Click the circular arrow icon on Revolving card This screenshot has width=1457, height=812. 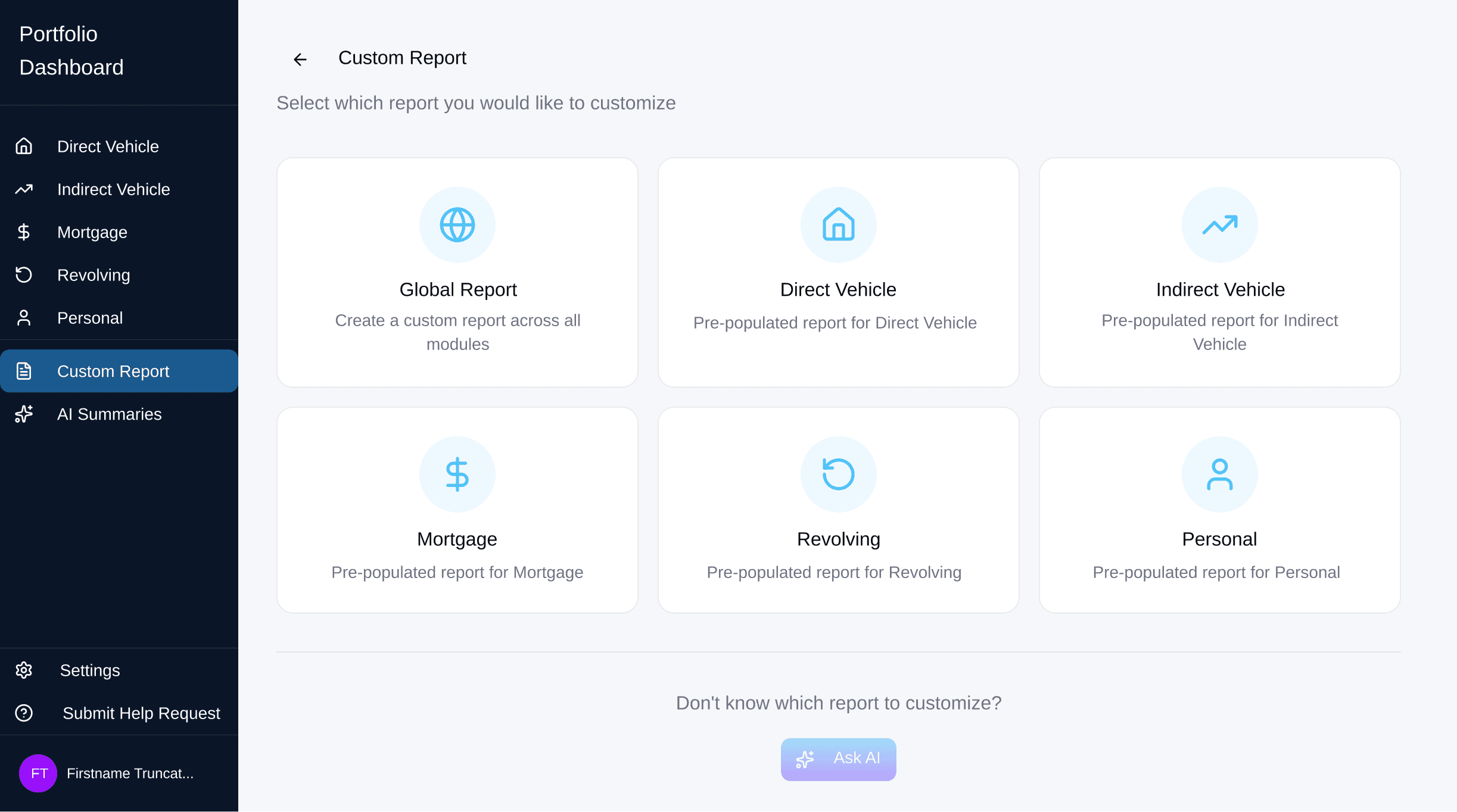click(x=838, y=474)
